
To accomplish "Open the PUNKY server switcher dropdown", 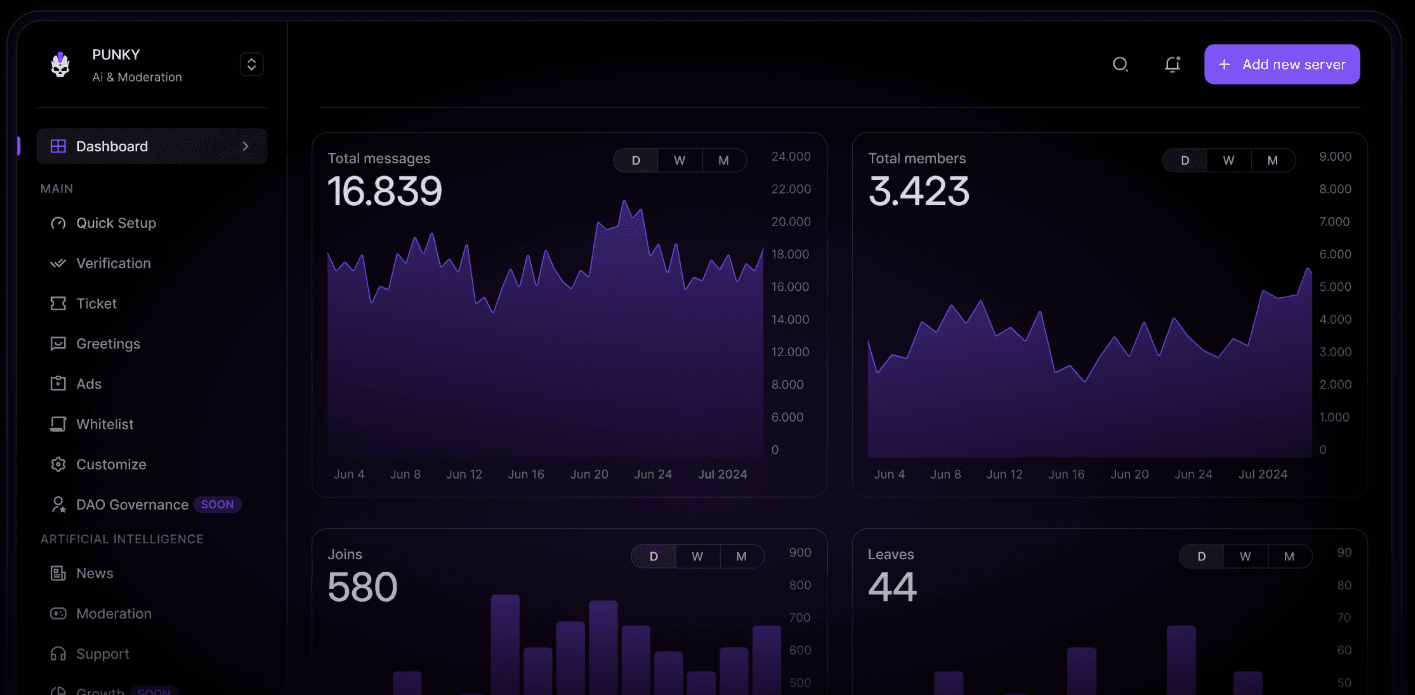I will pos(252,64).
